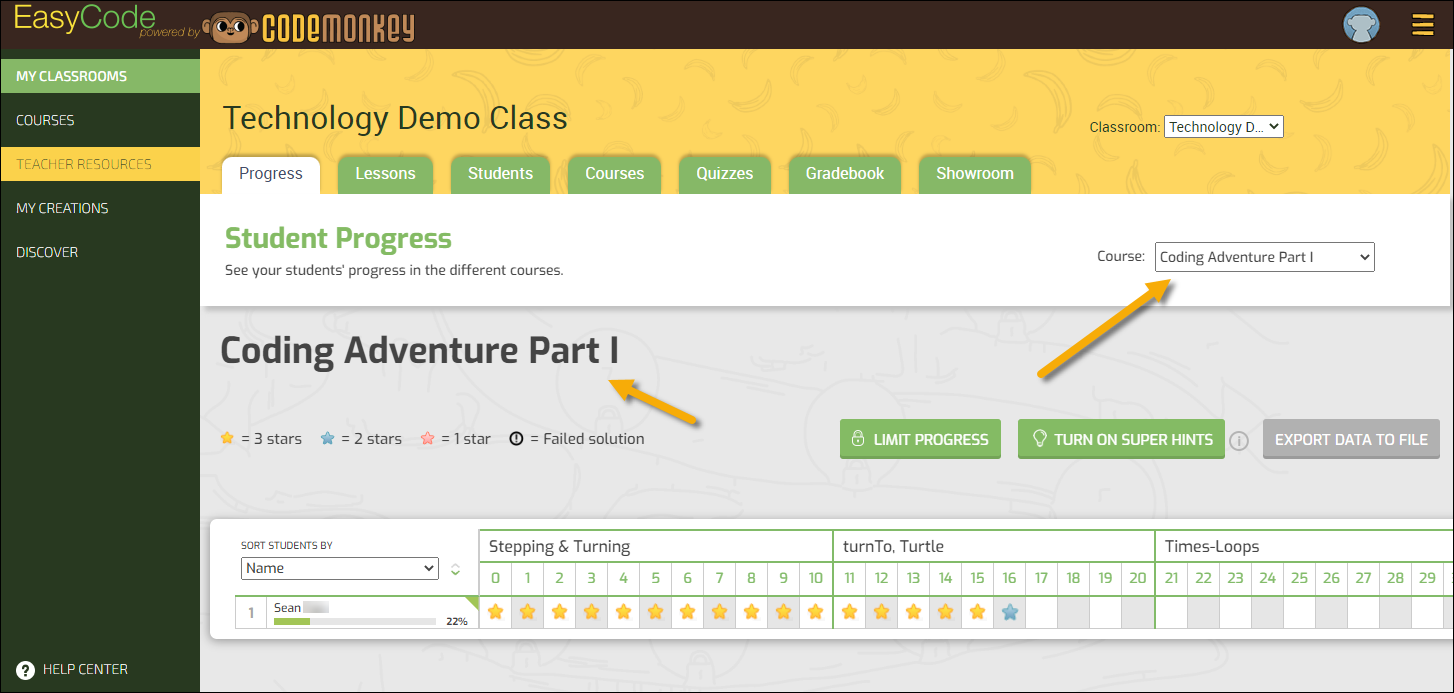Open the Classroom dropdown

tap(1223, 126)
